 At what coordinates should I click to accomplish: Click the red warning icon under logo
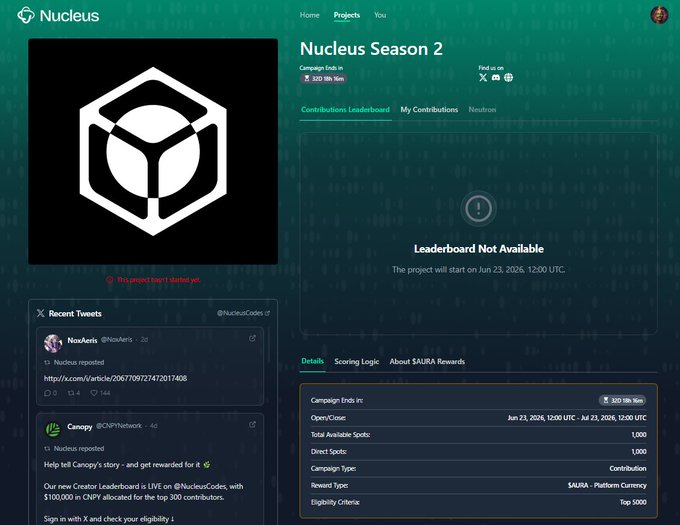[110, 280]
